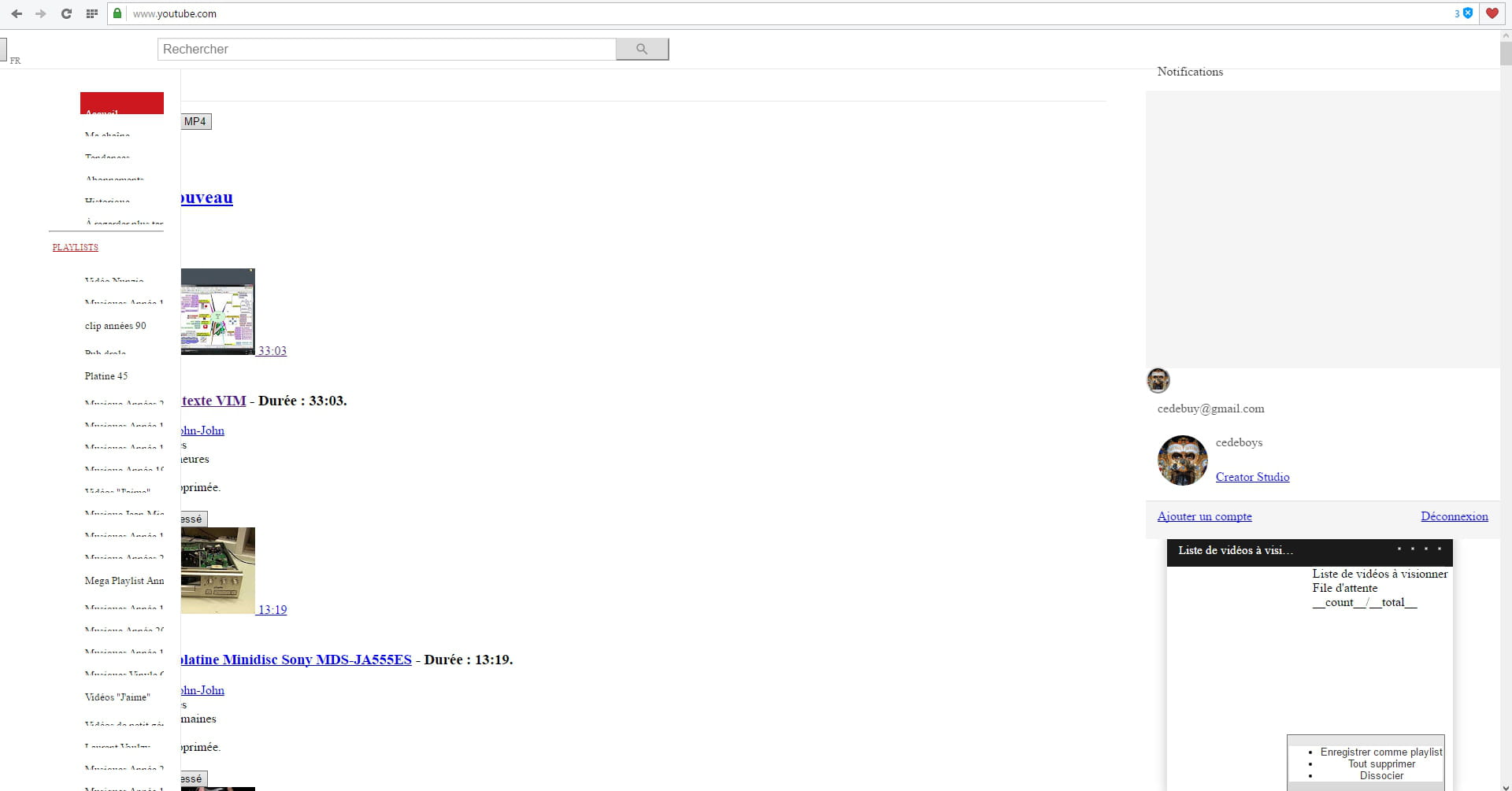Click the cedebuy@gmail.com account email
The height and width of the screenshot is (791, 1512).
click(x=1210, y=408)
